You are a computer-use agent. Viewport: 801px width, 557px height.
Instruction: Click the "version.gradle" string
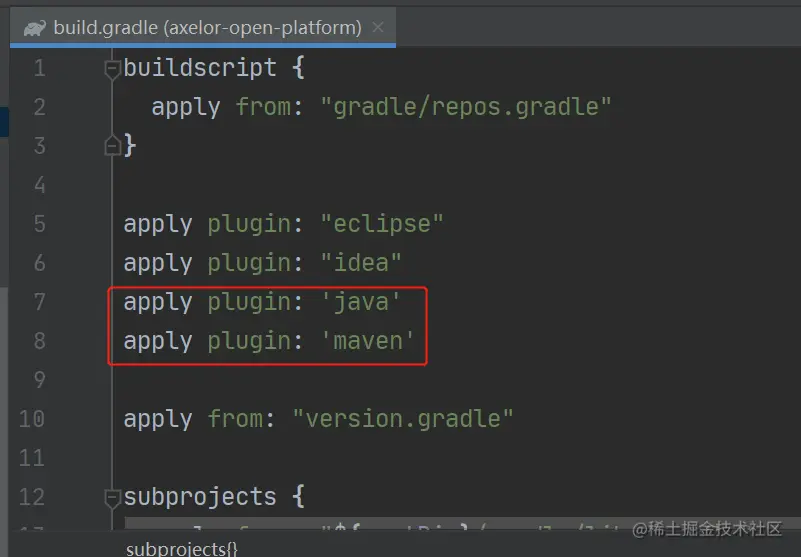(403, 419)
